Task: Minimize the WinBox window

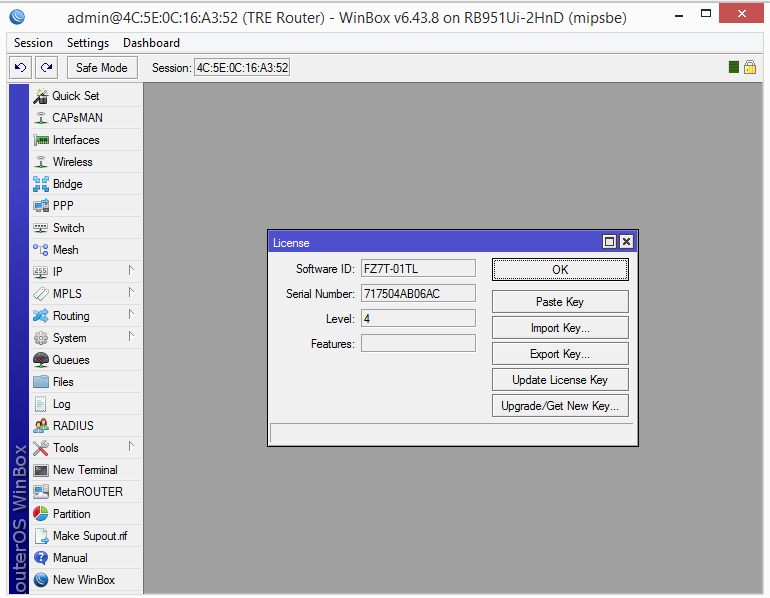Action: click(679, 15)
